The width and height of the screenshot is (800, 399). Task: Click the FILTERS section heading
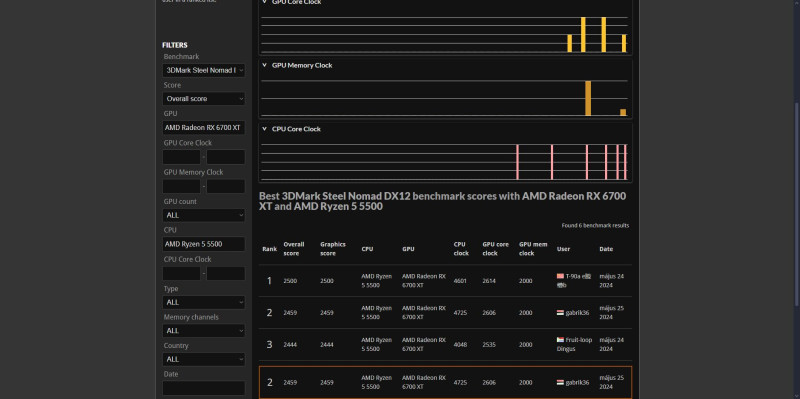(175, 45)
